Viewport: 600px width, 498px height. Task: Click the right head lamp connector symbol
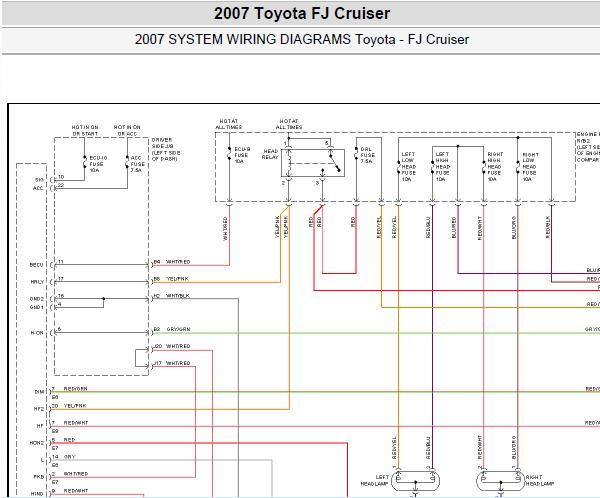[501, 480]
